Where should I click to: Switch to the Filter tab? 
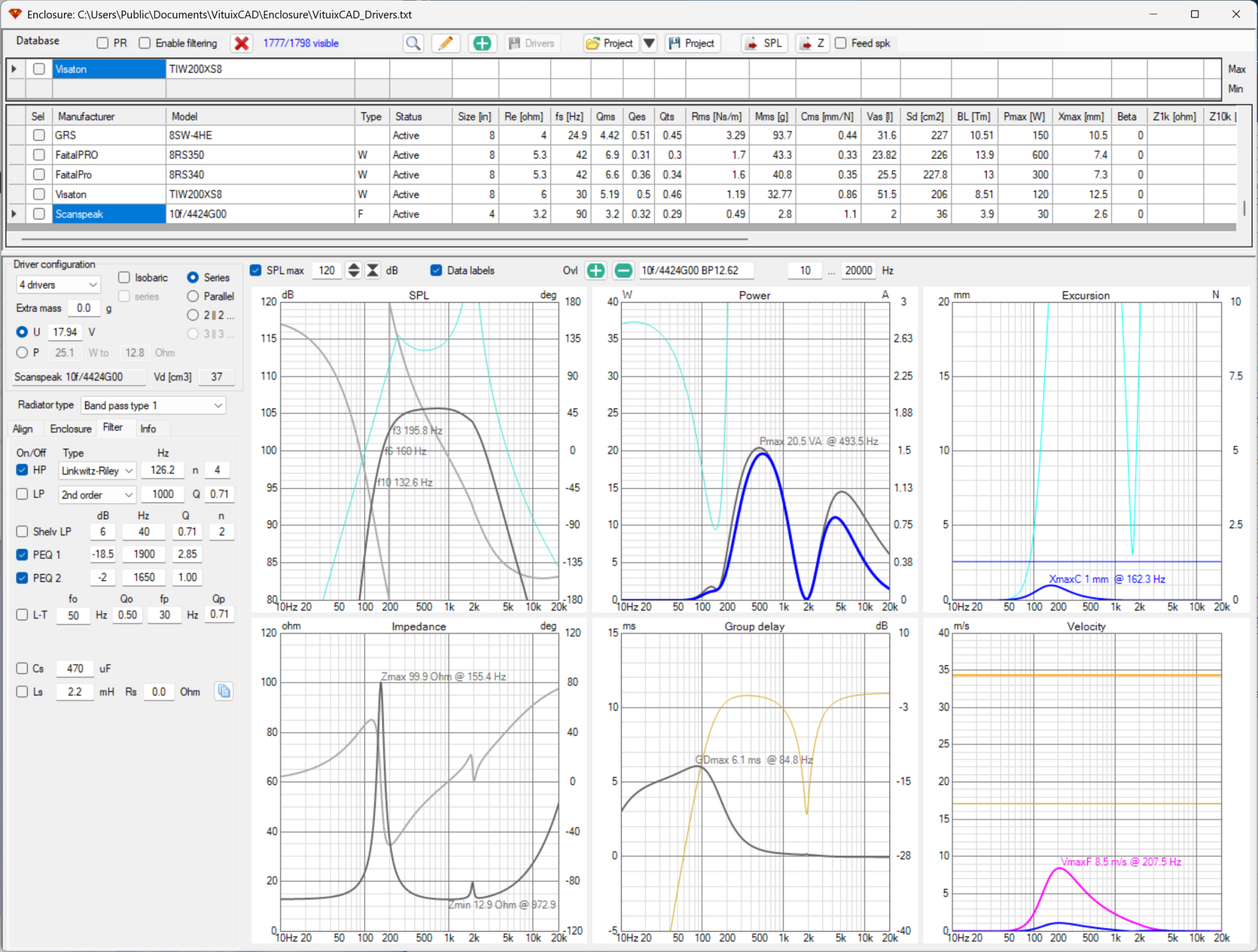point(113,427)
